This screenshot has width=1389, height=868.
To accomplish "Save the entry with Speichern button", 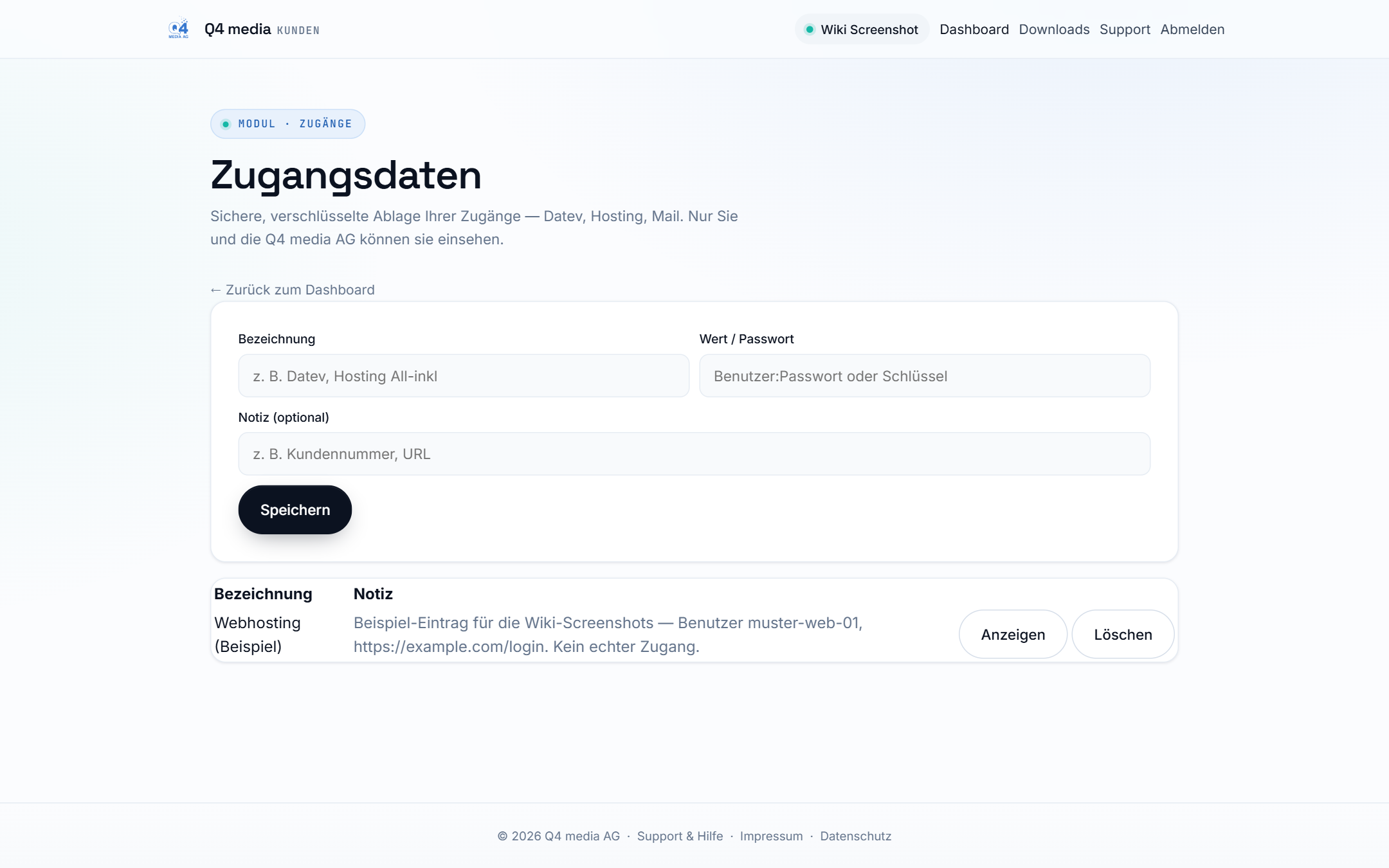I will (295, 510).
